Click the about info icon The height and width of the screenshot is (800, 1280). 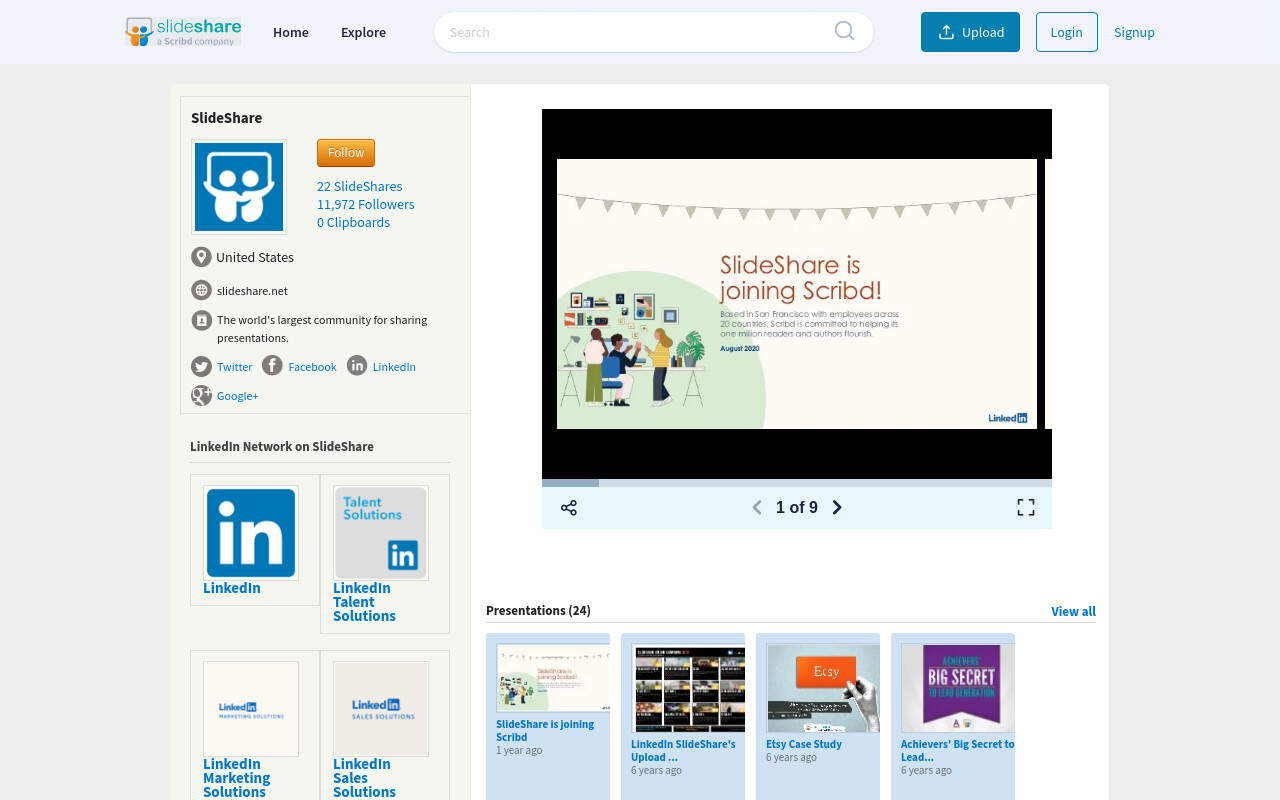coord(201,320)
